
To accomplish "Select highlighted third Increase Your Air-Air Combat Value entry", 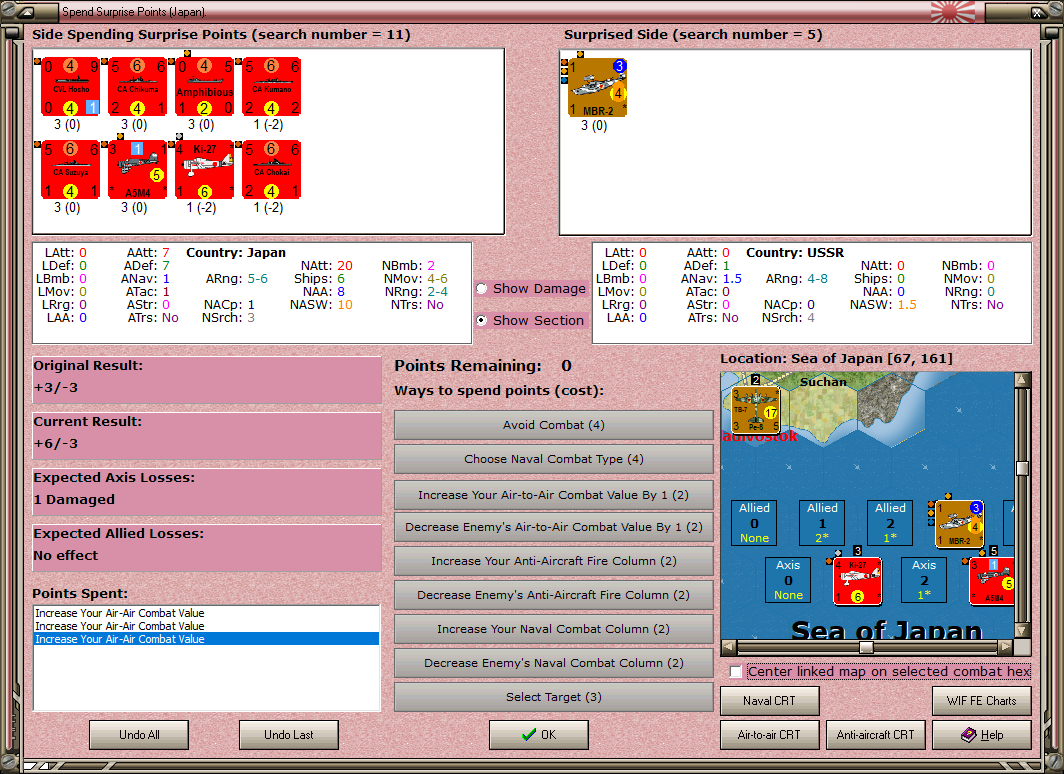I will coord(206,639).
